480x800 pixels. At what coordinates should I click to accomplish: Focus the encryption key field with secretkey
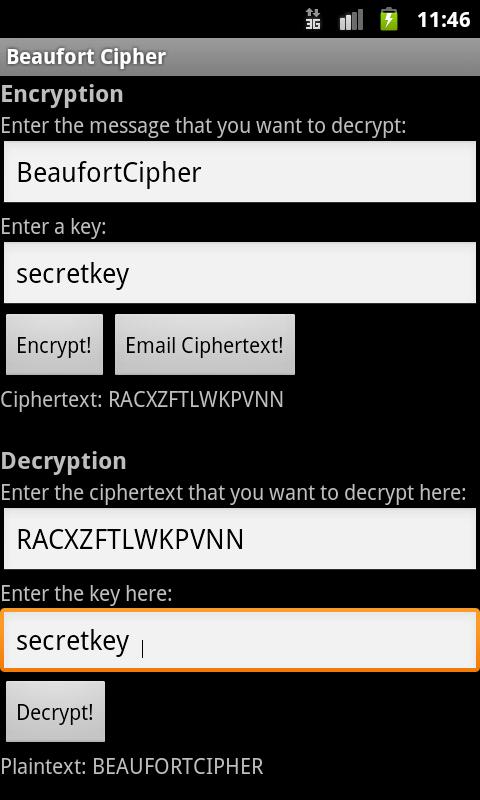(x=240, y=273)
